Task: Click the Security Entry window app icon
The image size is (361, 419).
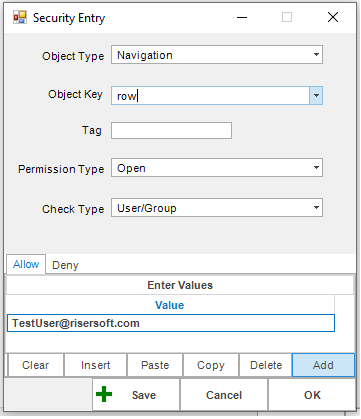Action: [x=20, y=17]
